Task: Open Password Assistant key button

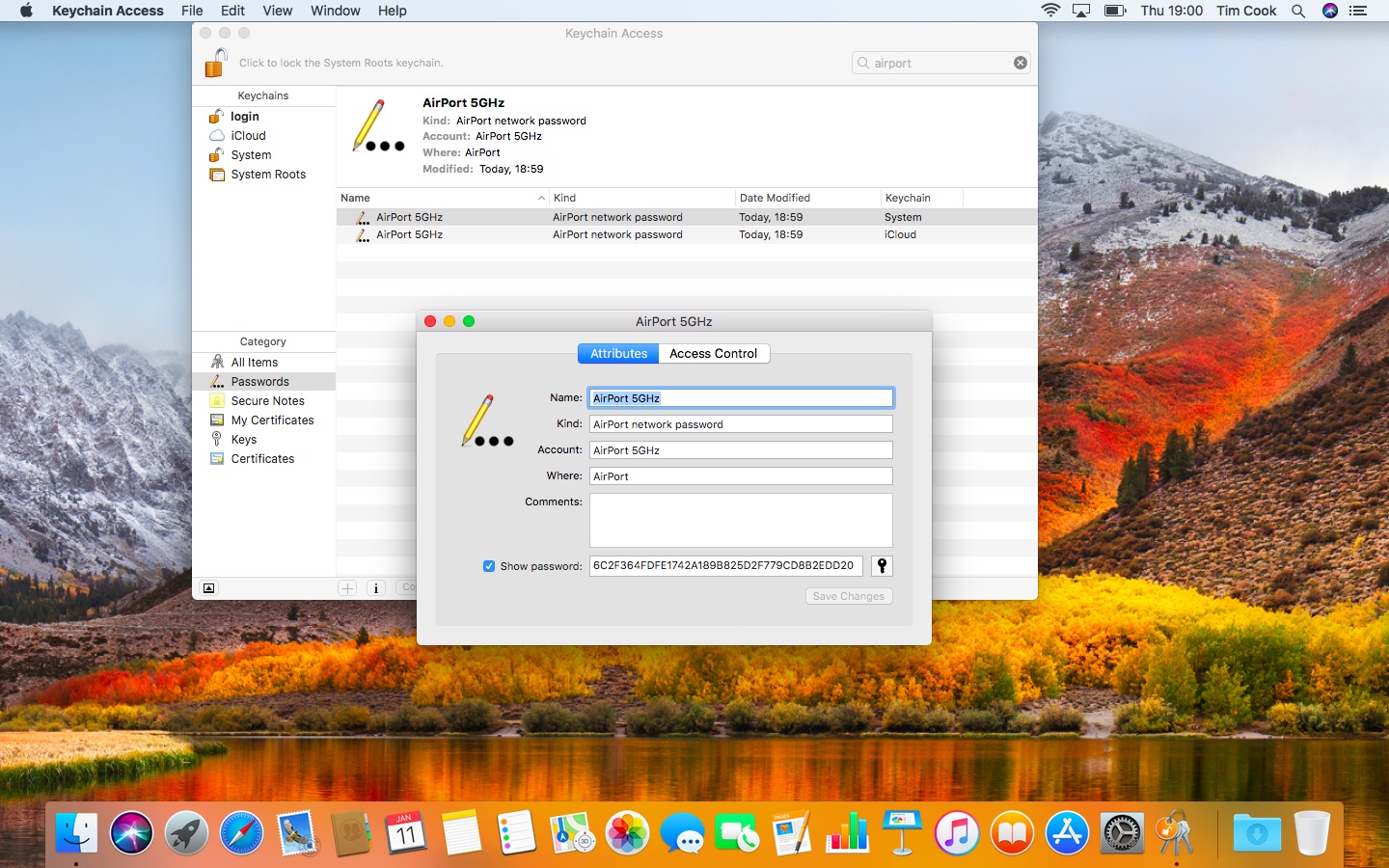Action: [882, 566]
